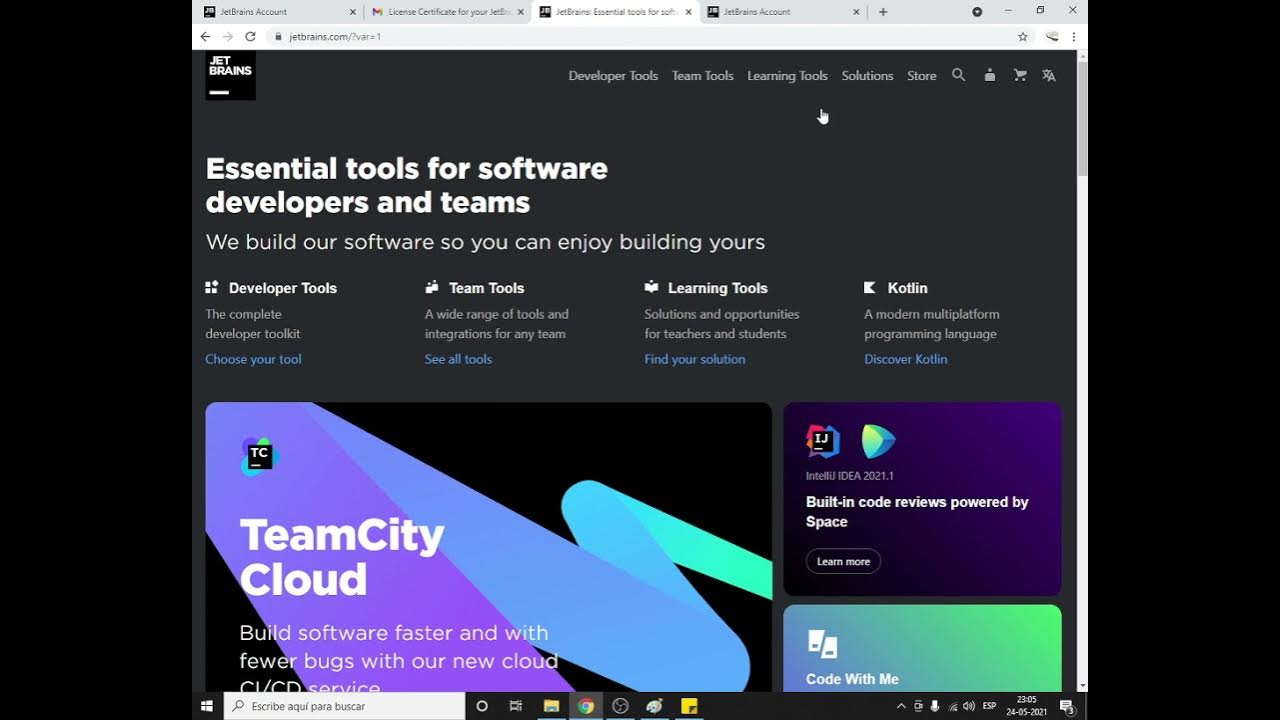Click the Kotlin K logo icon
The height and width of the screenshot is (720, 1280).
coord(870,287)
